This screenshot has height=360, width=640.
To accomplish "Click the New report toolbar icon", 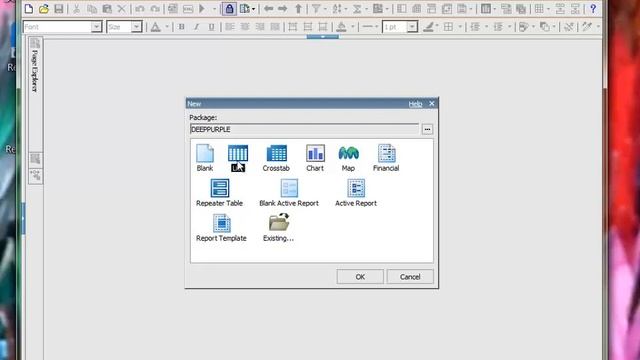I will 29,9.
